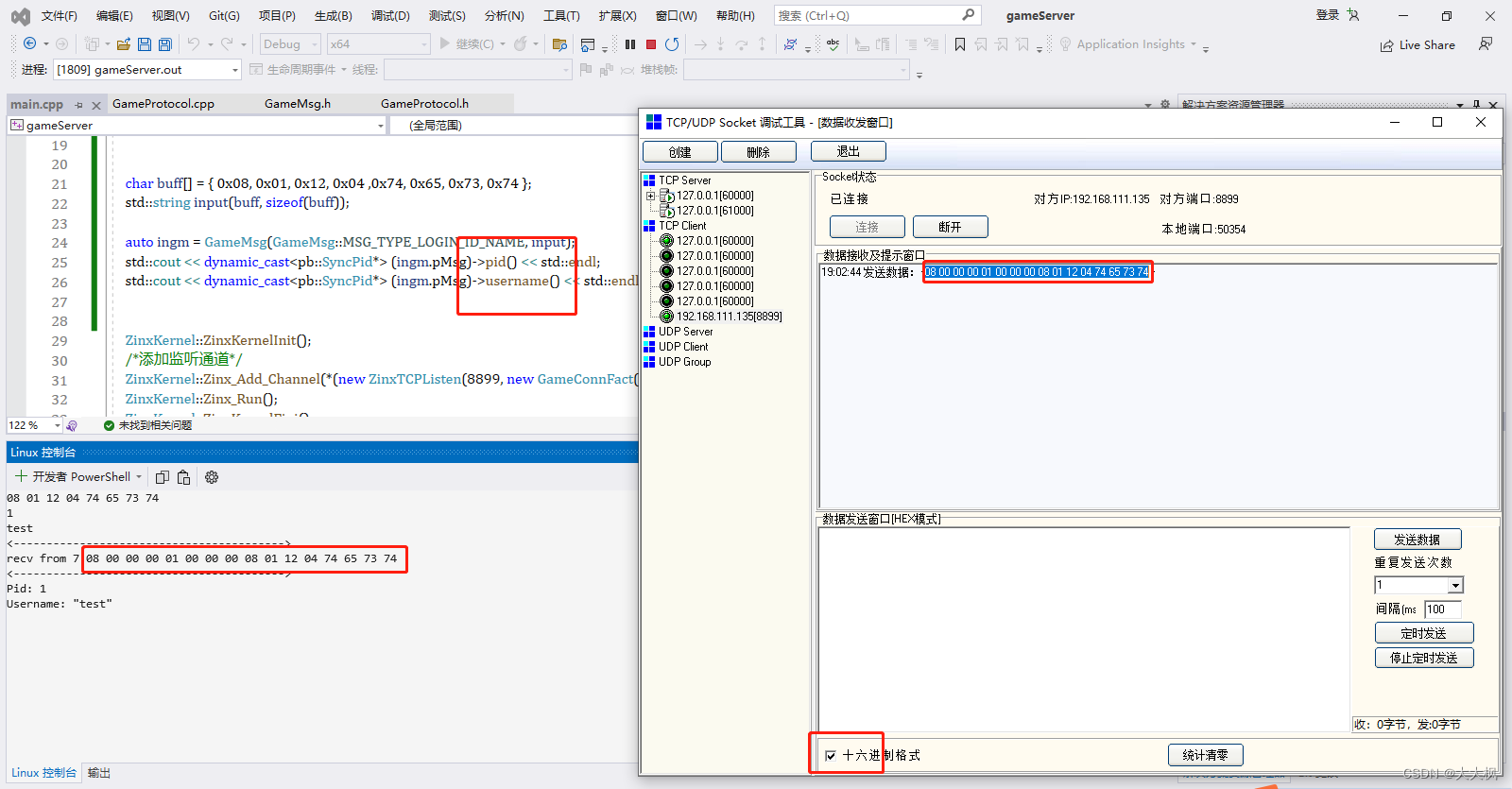Viewport: 1512px width, 789px height.
Task: Click the 发送数据 send data button
Action: (1417, 540)
